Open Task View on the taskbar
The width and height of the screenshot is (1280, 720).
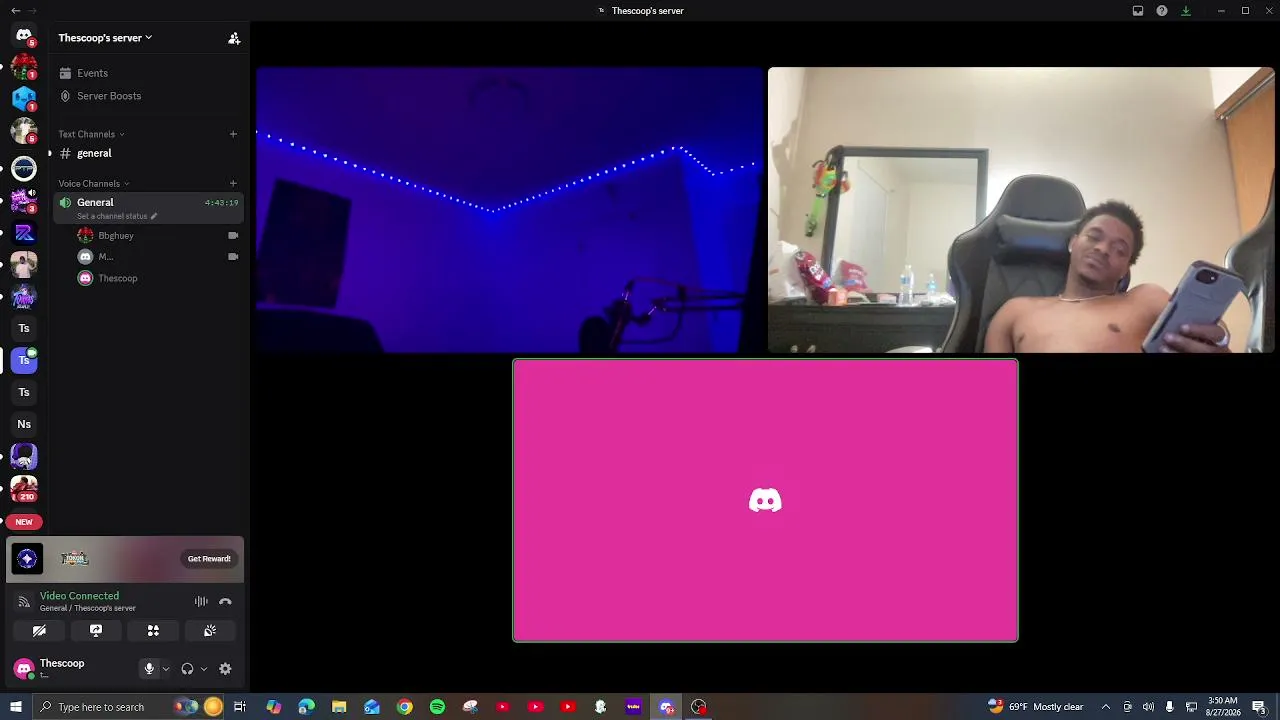click(x=240, y=707)
